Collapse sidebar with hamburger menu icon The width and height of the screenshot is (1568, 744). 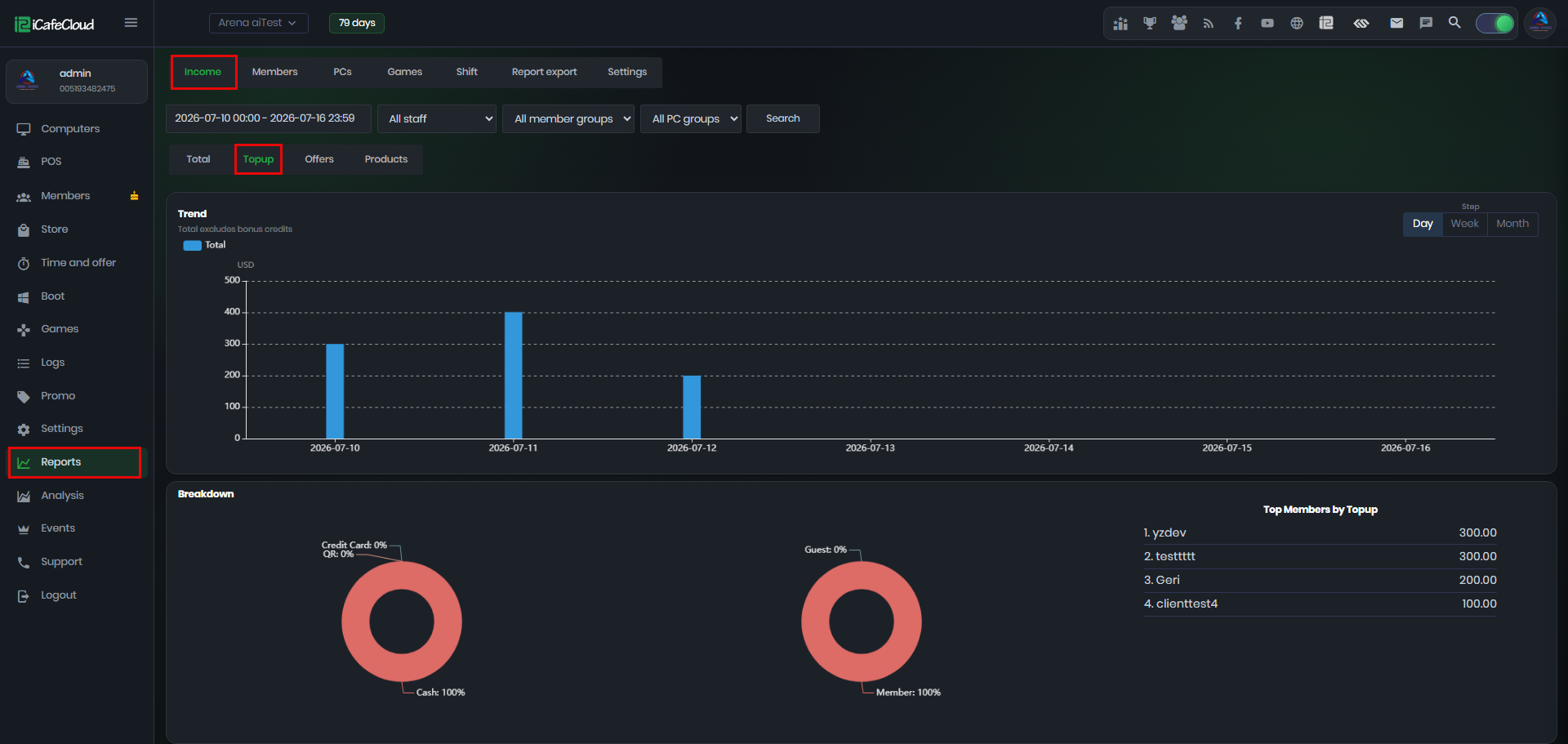[x=131, y=23]
